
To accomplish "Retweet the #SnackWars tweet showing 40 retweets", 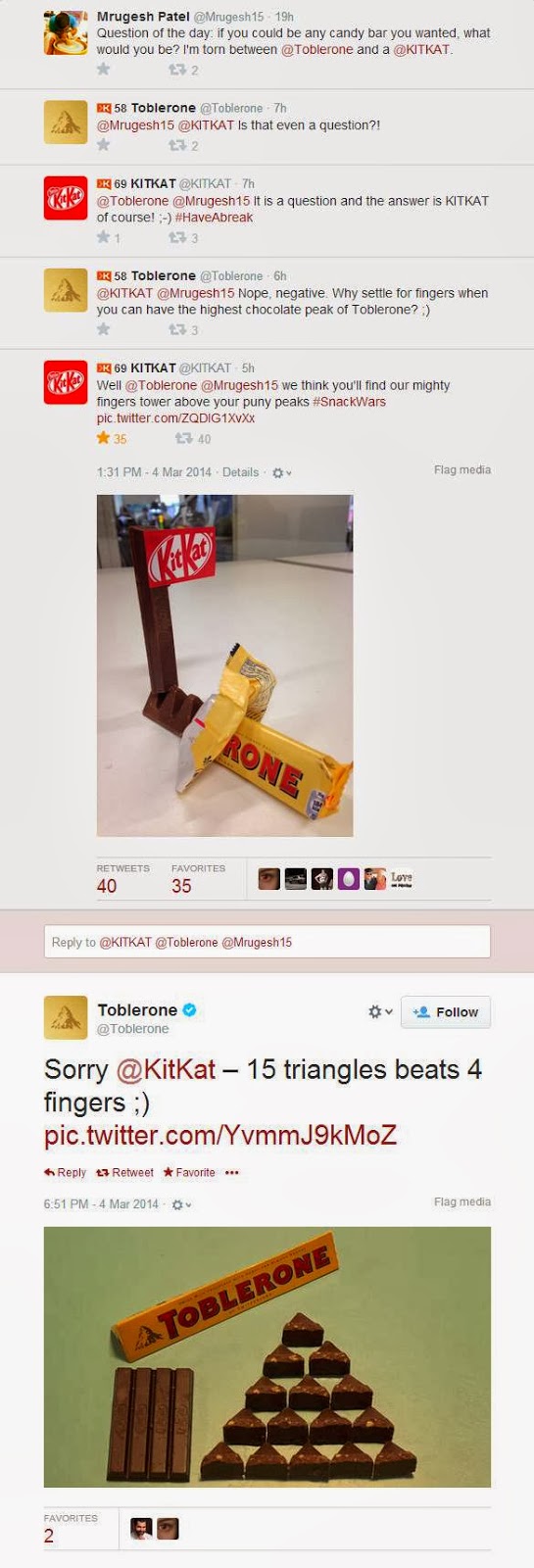I will point(192,438).
